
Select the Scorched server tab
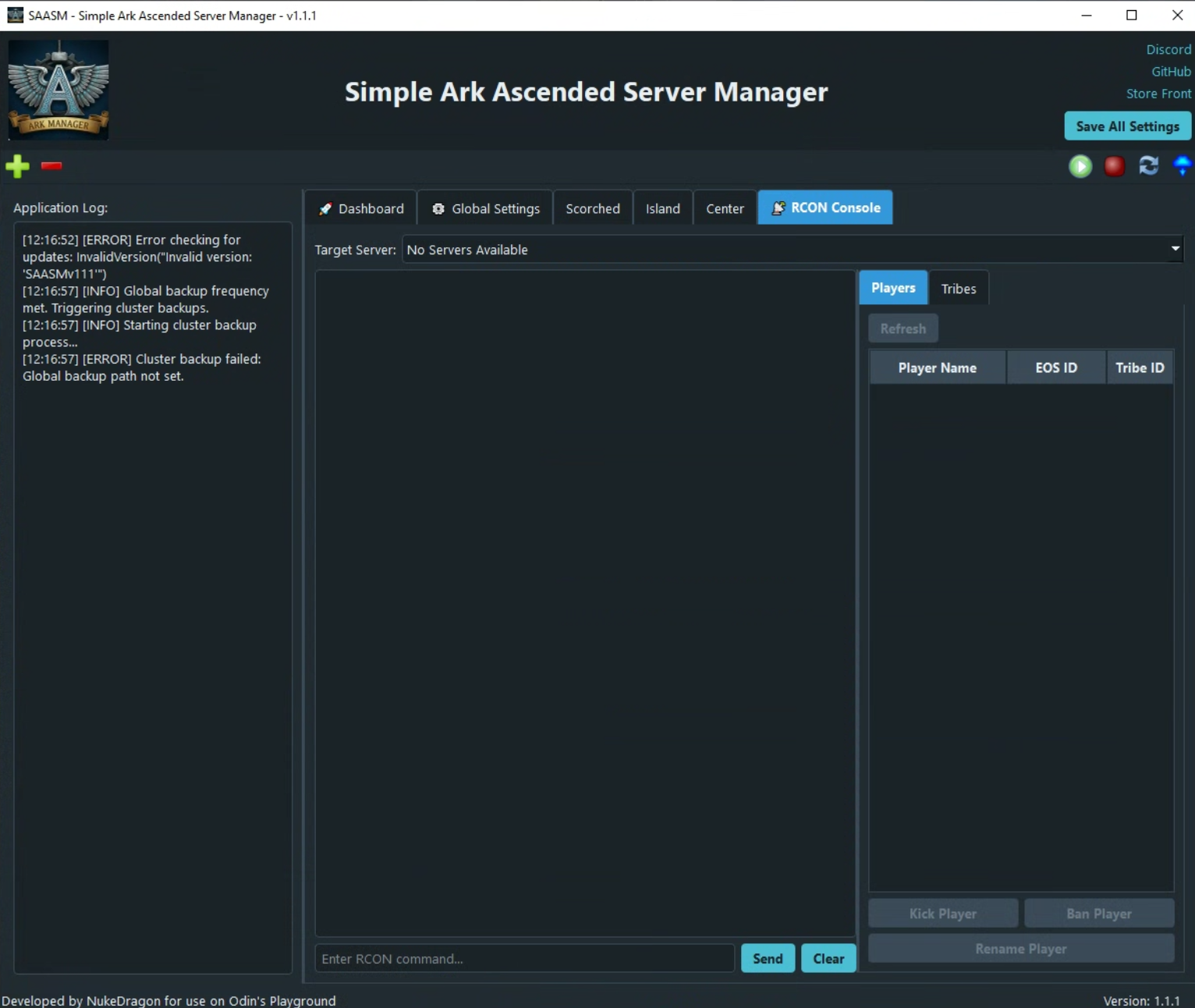[x=593, y=208]
